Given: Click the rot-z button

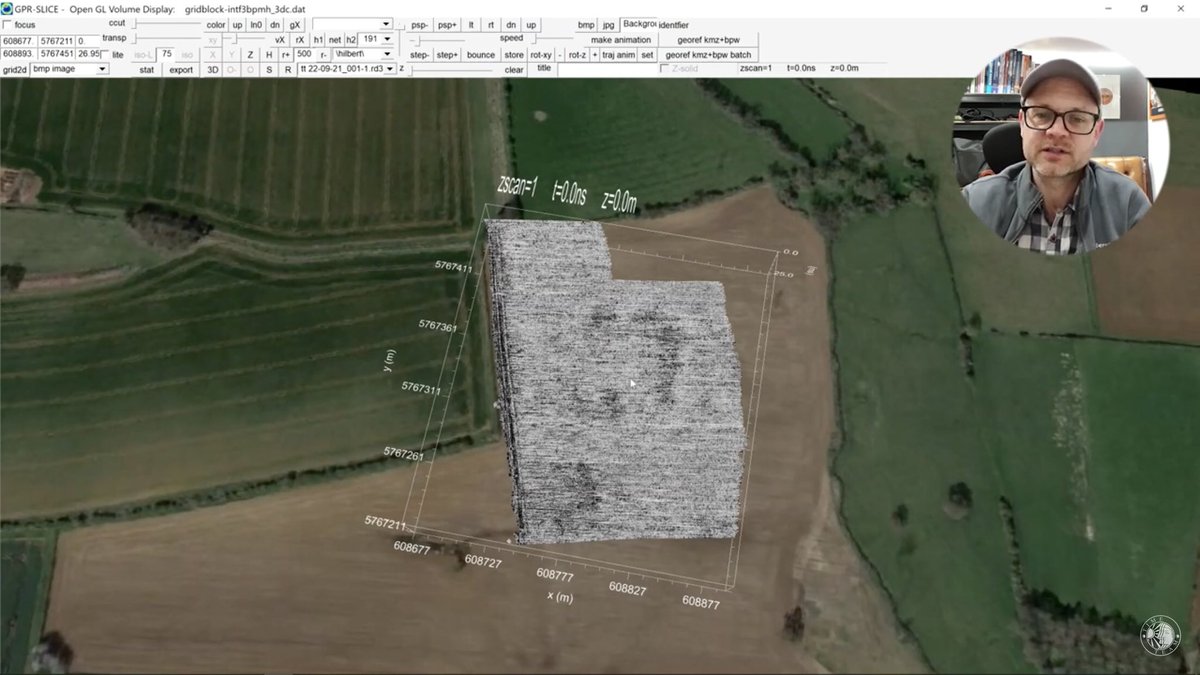Looking at the screenshot, I should 577,54.
